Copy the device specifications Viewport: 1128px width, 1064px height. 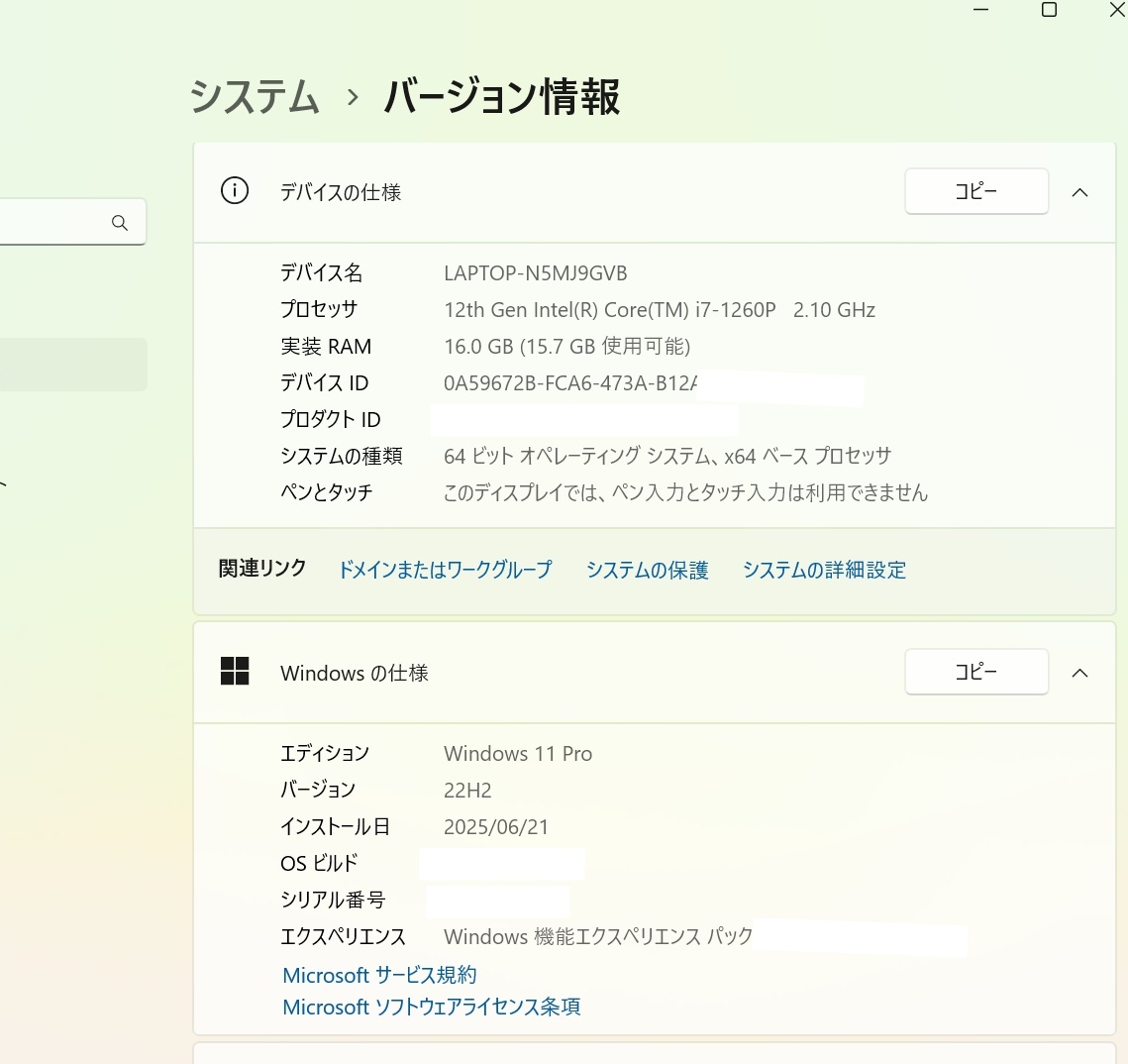[x=976, y=191]
